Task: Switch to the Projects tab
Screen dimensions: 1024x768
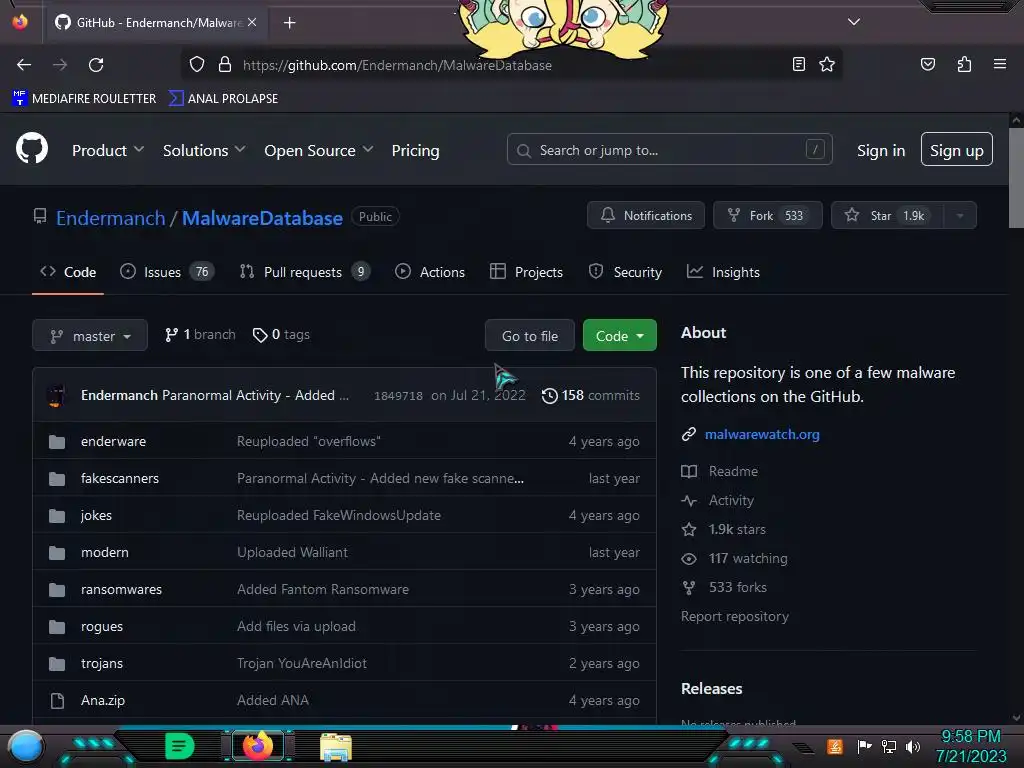Action: click(x=526, y=272)
